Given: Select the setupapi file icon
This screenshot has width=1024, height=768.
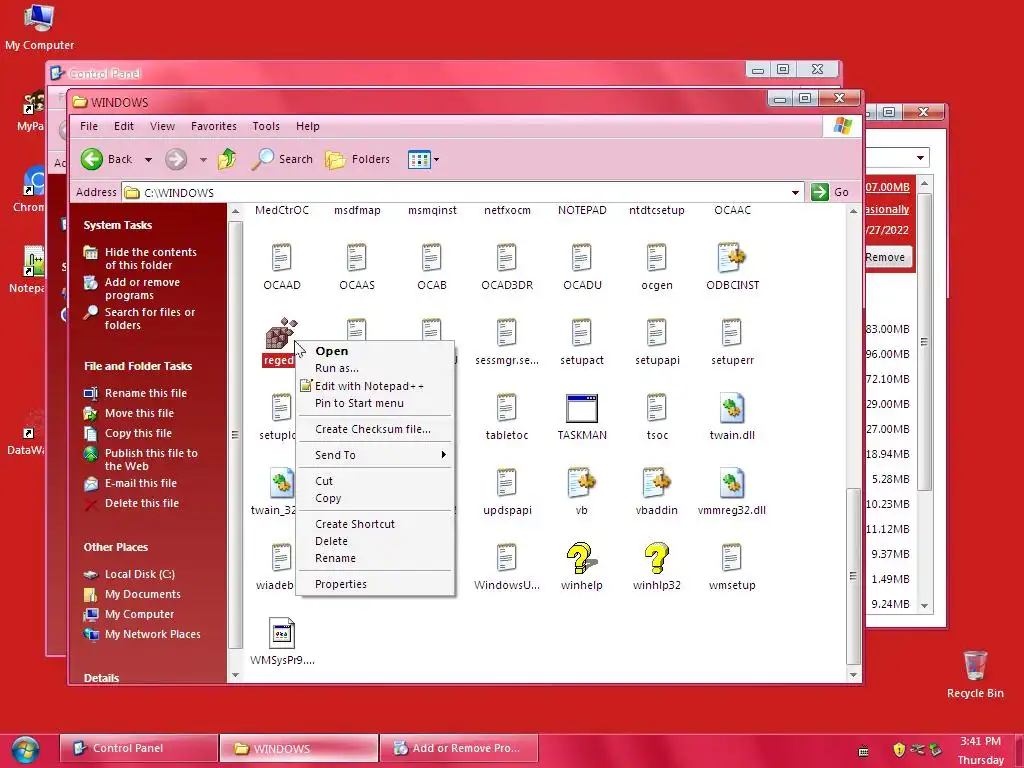Looking at the screenshot, I should [657, 333].
